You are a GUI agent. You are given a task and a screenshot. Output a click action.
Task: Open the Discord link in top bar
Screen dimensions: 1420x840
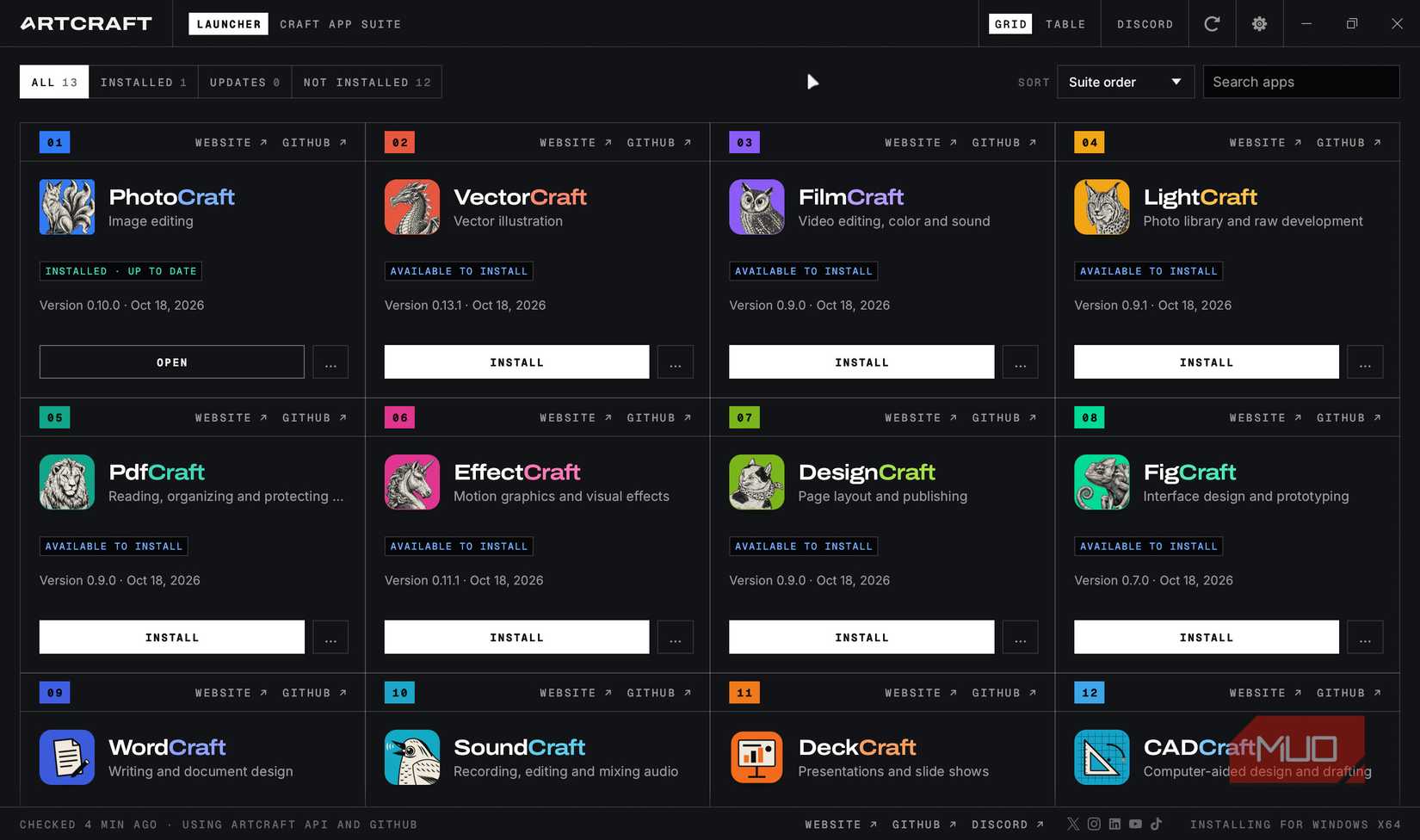point(1145,24)
